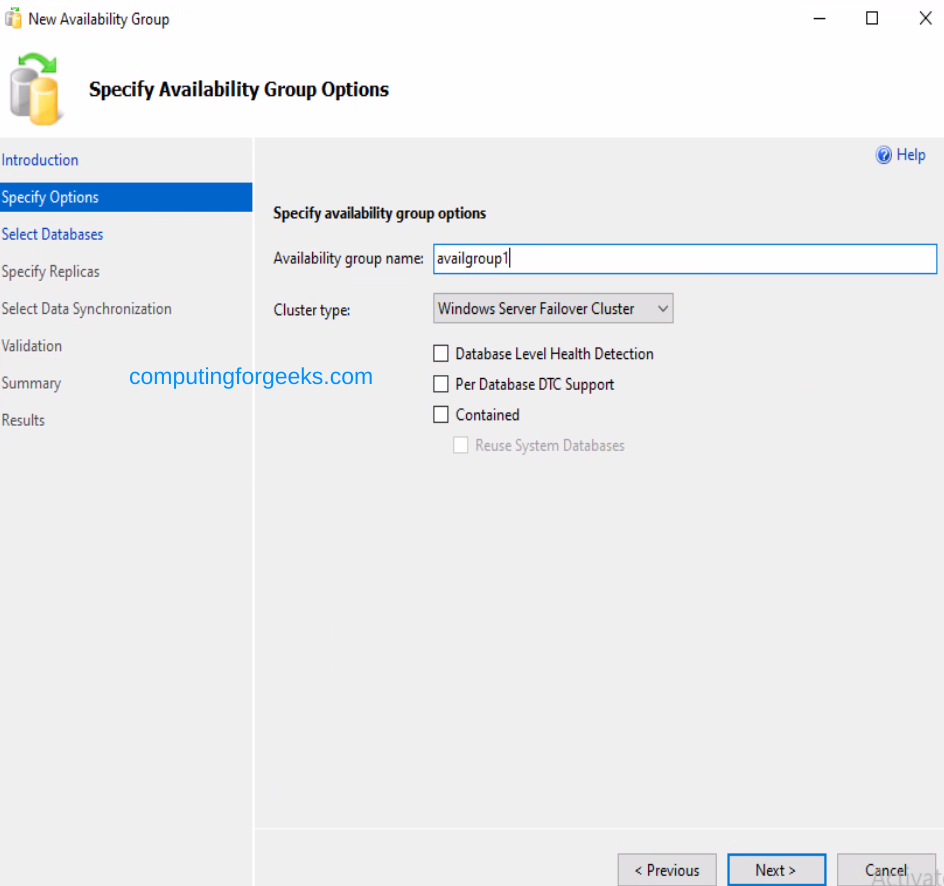Jump to the Validation step
944x886 pixels.
[31, 345]
